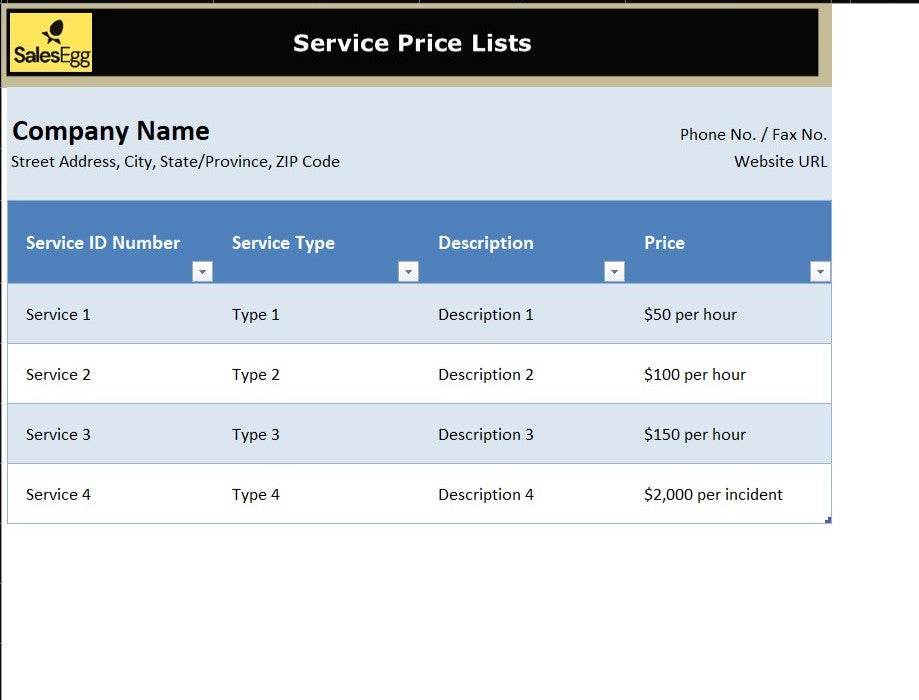Select the Street Address, City line
Screen dimensions: 919x700
[x=175, y=162]
